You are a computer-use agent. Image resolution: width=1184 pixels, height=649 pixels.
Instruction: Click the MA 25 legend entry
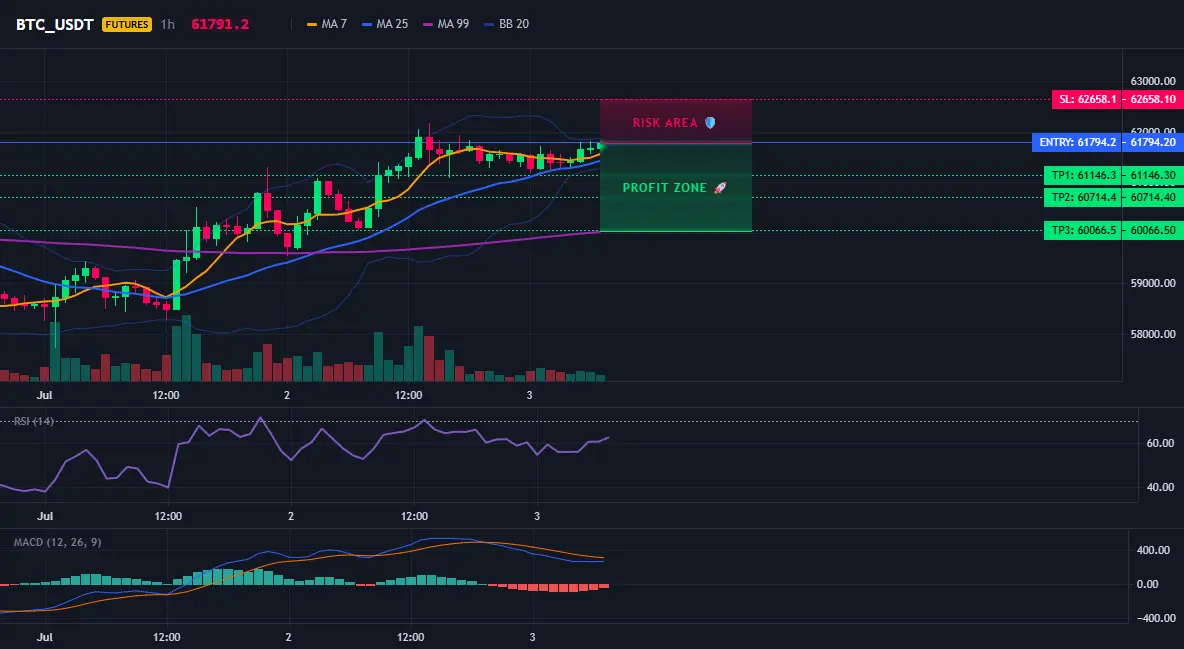[385, 24]
